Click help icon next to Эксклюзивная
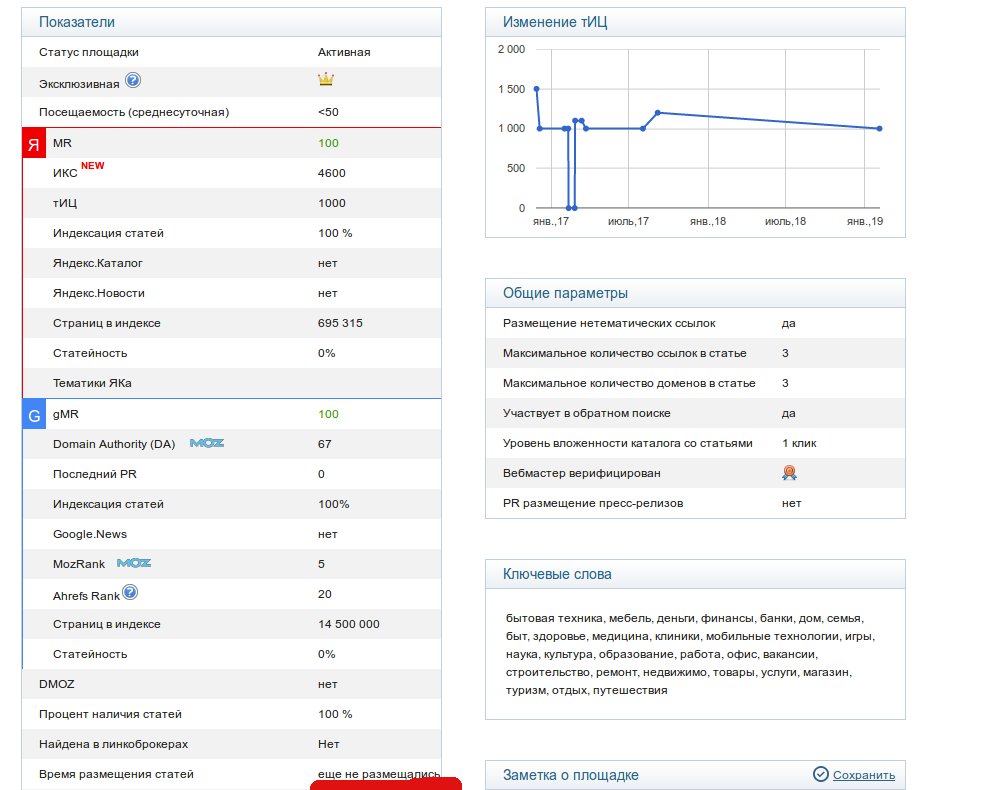Screen dimensions: 981x790 pos(133,80)
